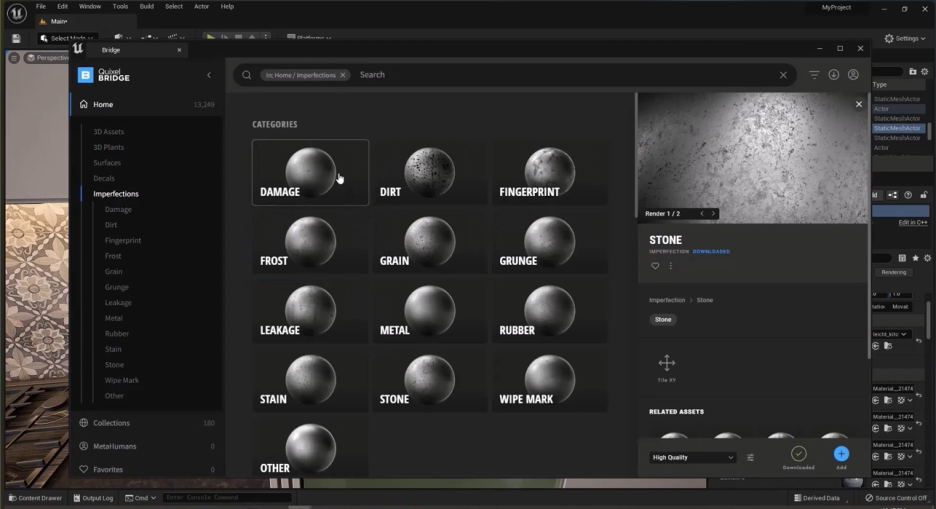Click the console command input field

[x=227, y=498]
